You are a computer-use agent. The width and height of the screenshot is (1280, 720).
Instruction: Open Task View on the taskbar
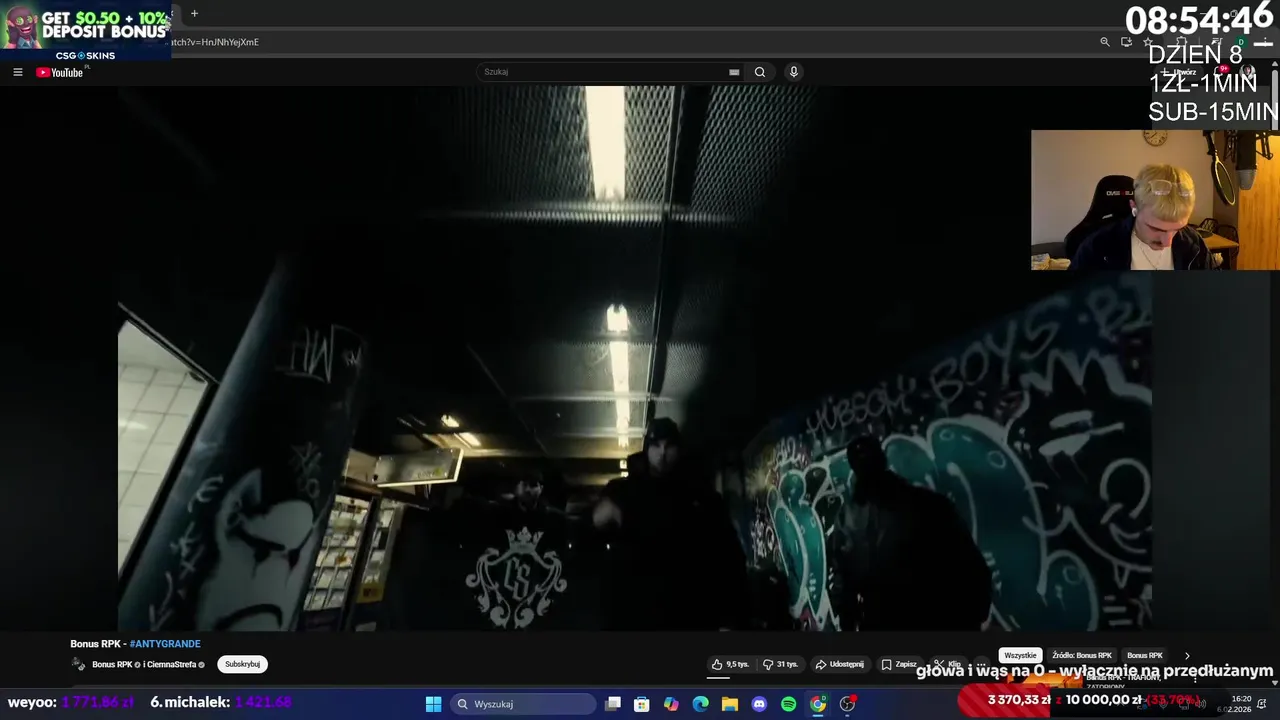[613, 704]
